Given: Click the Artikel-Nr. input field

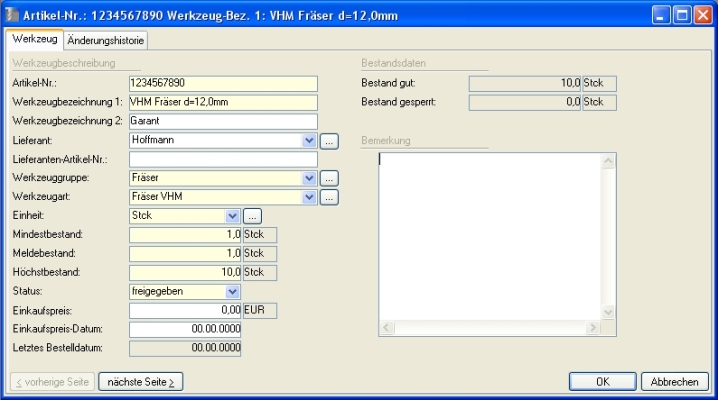Looking at the screenshot, I should (222, 83).
